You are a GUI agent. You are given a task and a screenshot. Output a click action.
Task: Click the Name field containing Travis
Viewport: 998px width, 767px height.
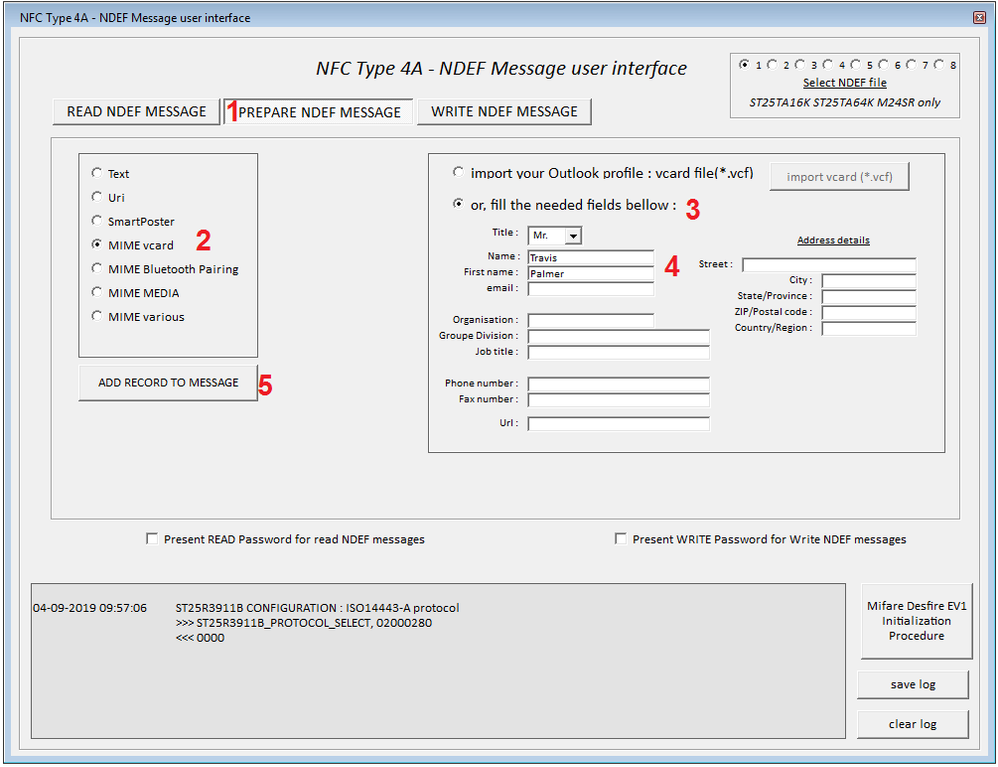(591, 257)
